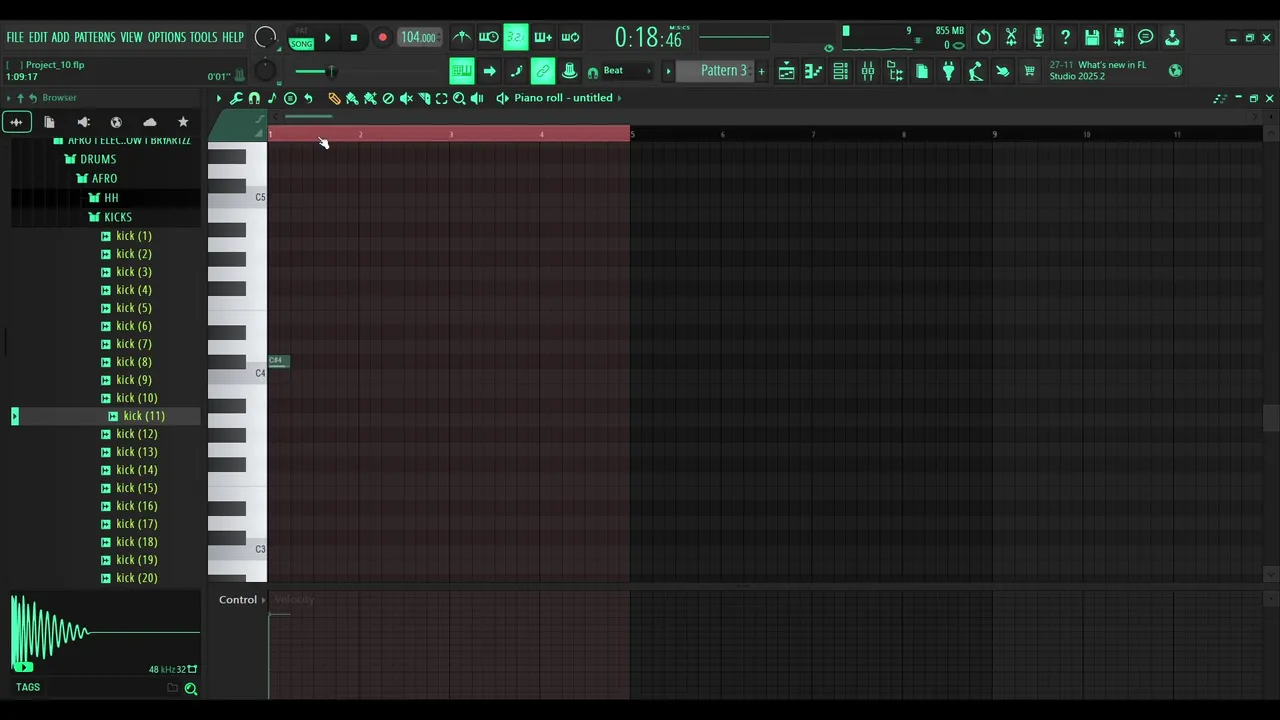Open the PATTERNS menu
This screenshot has width=1280, height=720.
pyautogui.click(x=95, y=37)
